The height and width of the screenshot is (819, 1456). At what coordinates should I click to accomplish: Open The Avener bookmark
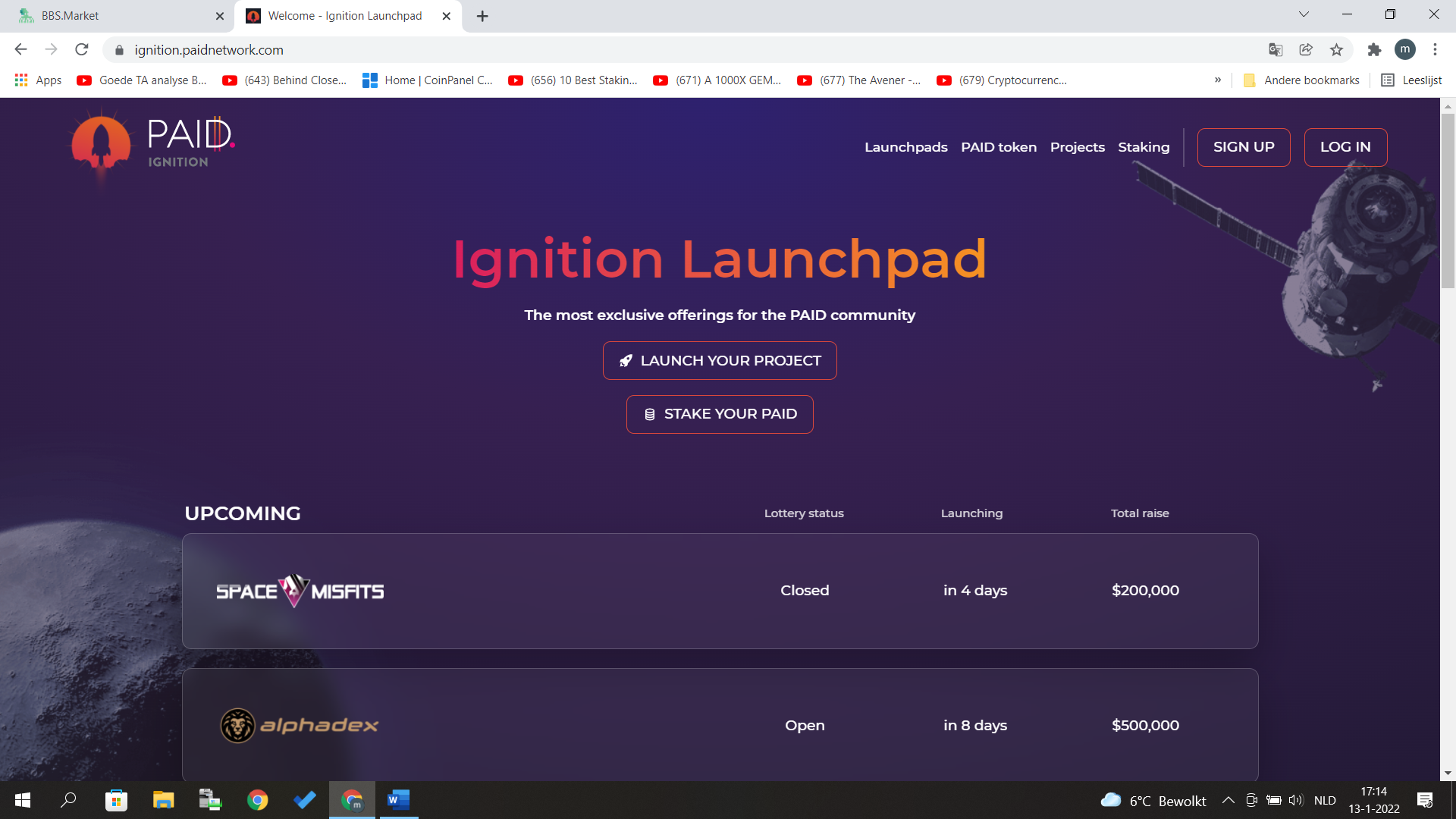tap(859, 80)
